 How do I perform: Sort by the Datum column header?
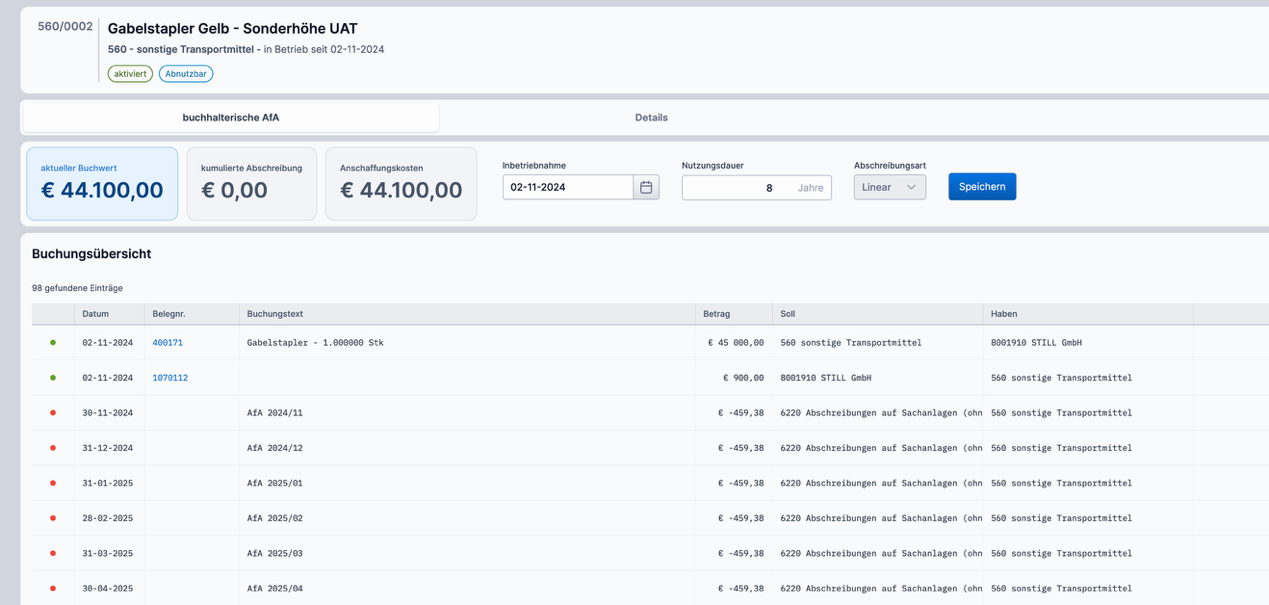[96, 314]
